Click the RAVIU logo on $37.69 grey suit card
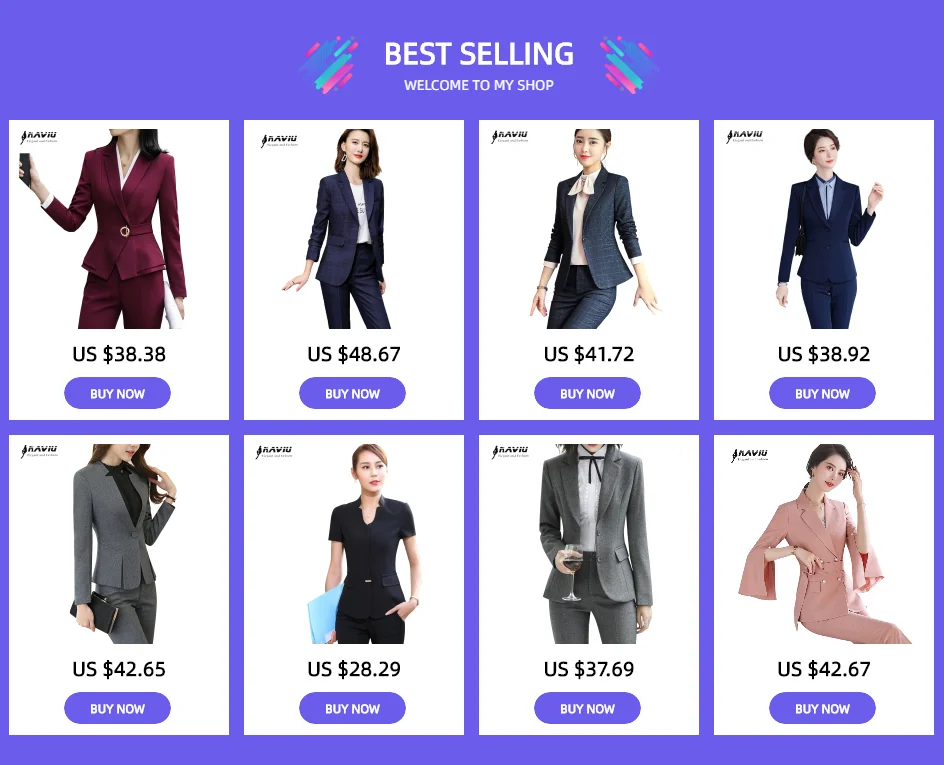Image resolution: width=944 pixels, height=765 pixels. click(510, 452)
